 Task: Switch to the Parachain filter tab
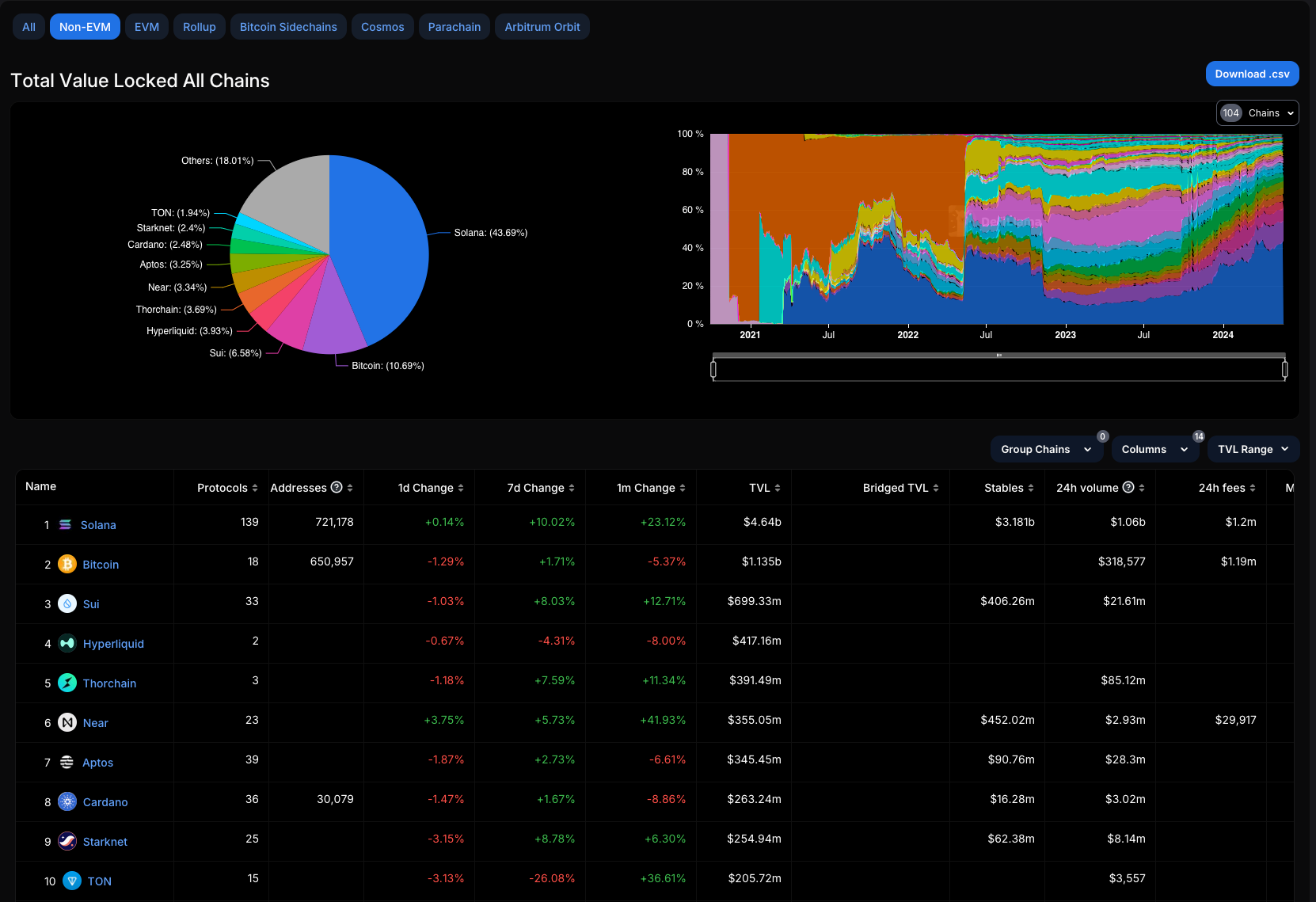coord(455,27)
